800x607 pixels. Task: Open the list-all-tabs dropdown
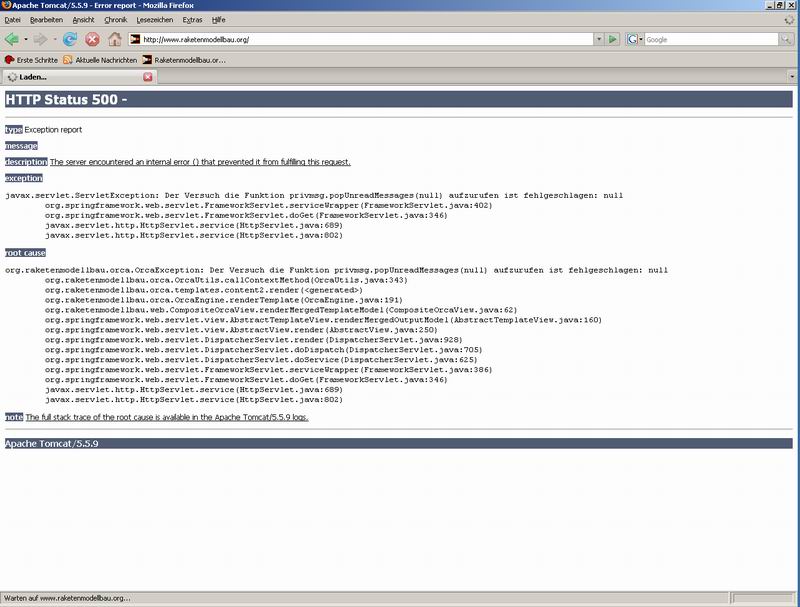[792, 77]
